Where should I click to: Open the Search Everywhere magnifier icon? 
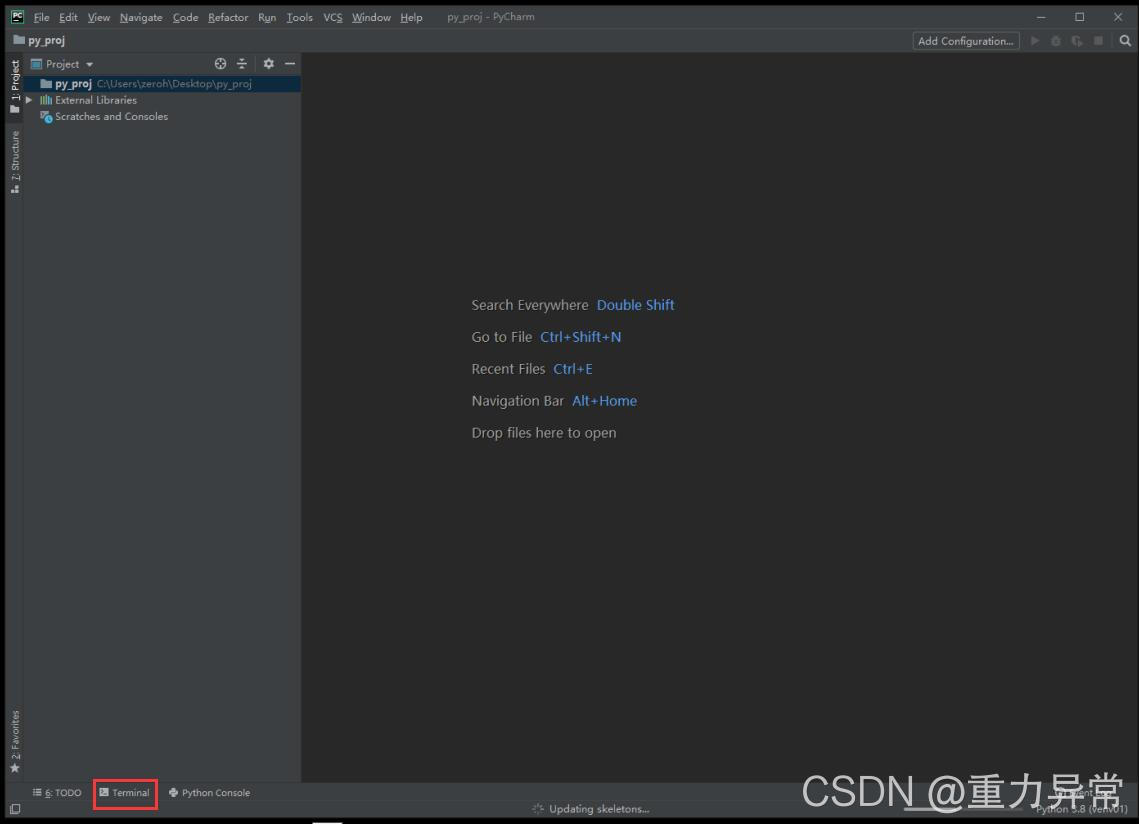point(1125,41)
